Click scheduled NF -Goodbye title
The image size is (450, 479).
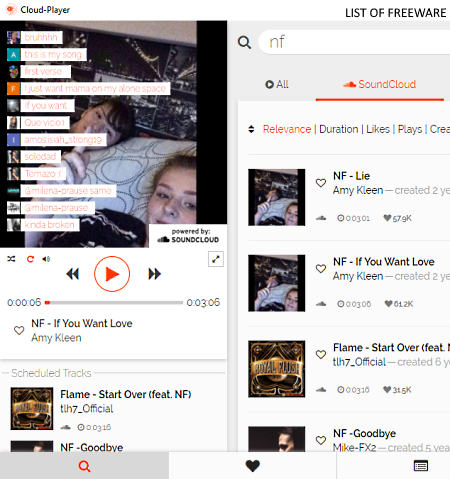(92, 447)
